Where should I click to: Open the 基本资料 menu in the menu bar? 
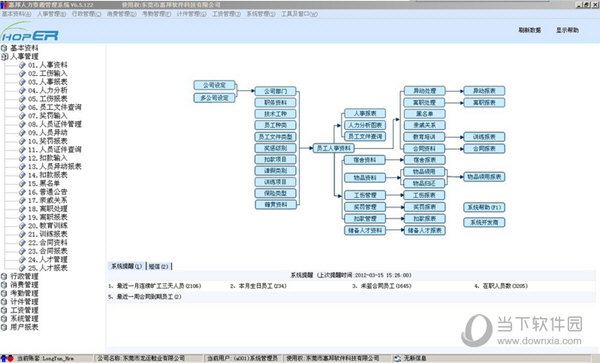click(16, 14)
